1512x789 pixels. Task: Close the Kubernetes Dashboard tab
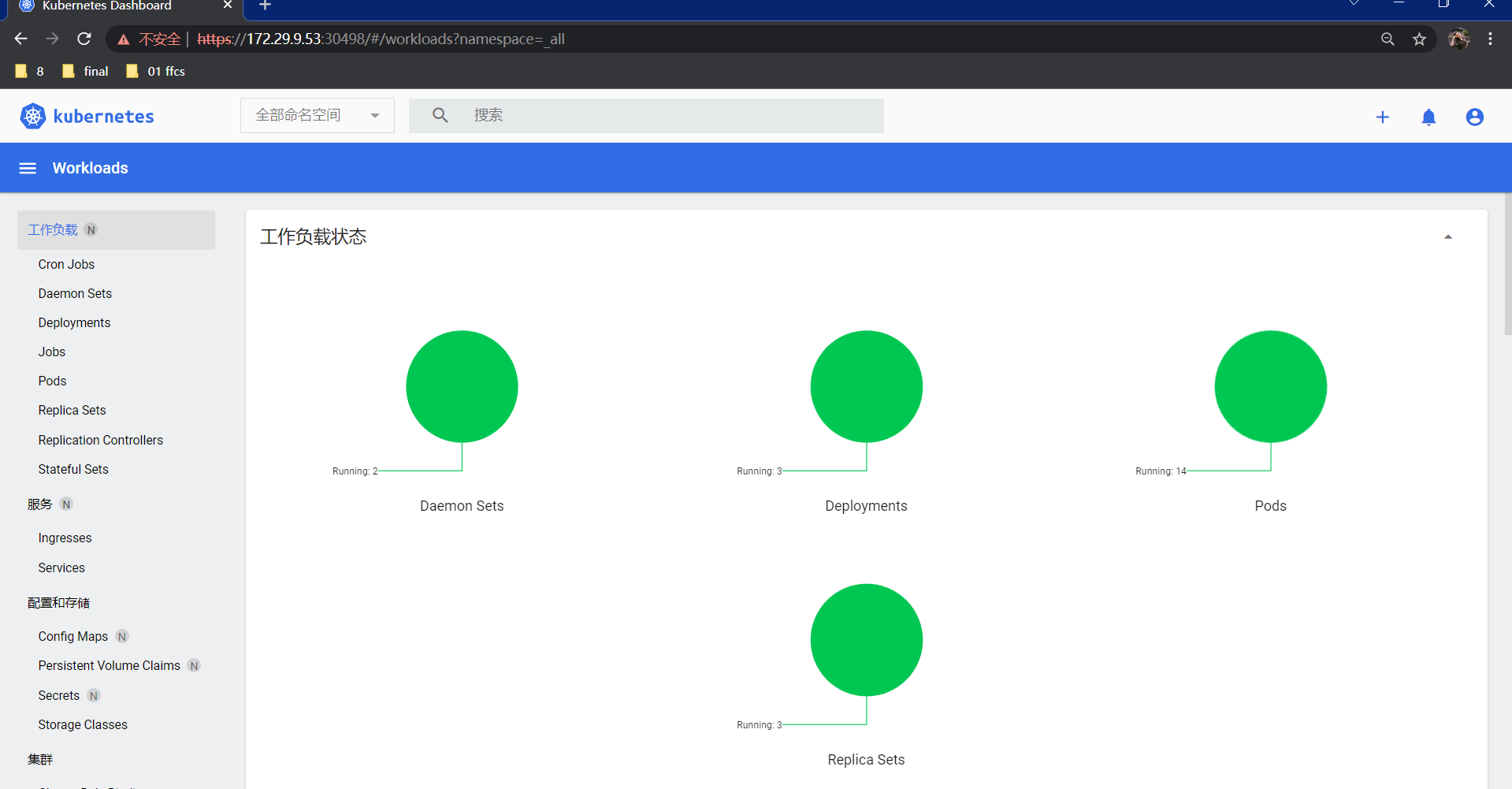[228, 6]
